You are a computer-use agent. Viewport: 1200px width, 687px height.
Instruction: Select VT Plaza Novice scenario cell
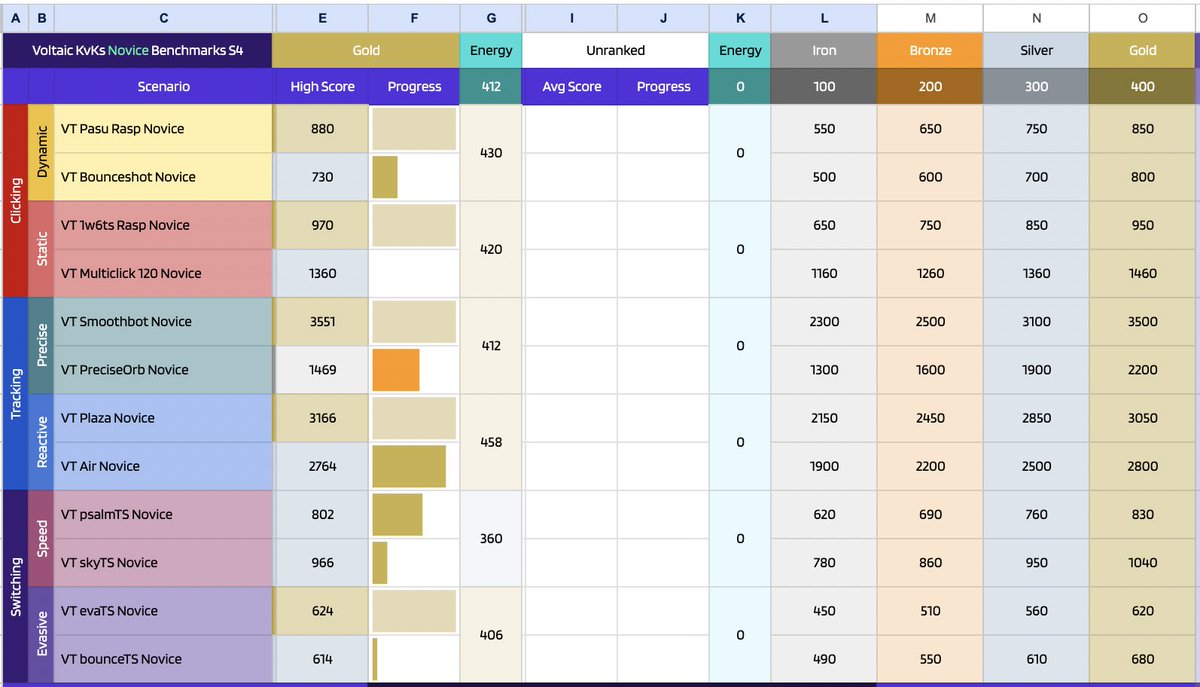163,418
